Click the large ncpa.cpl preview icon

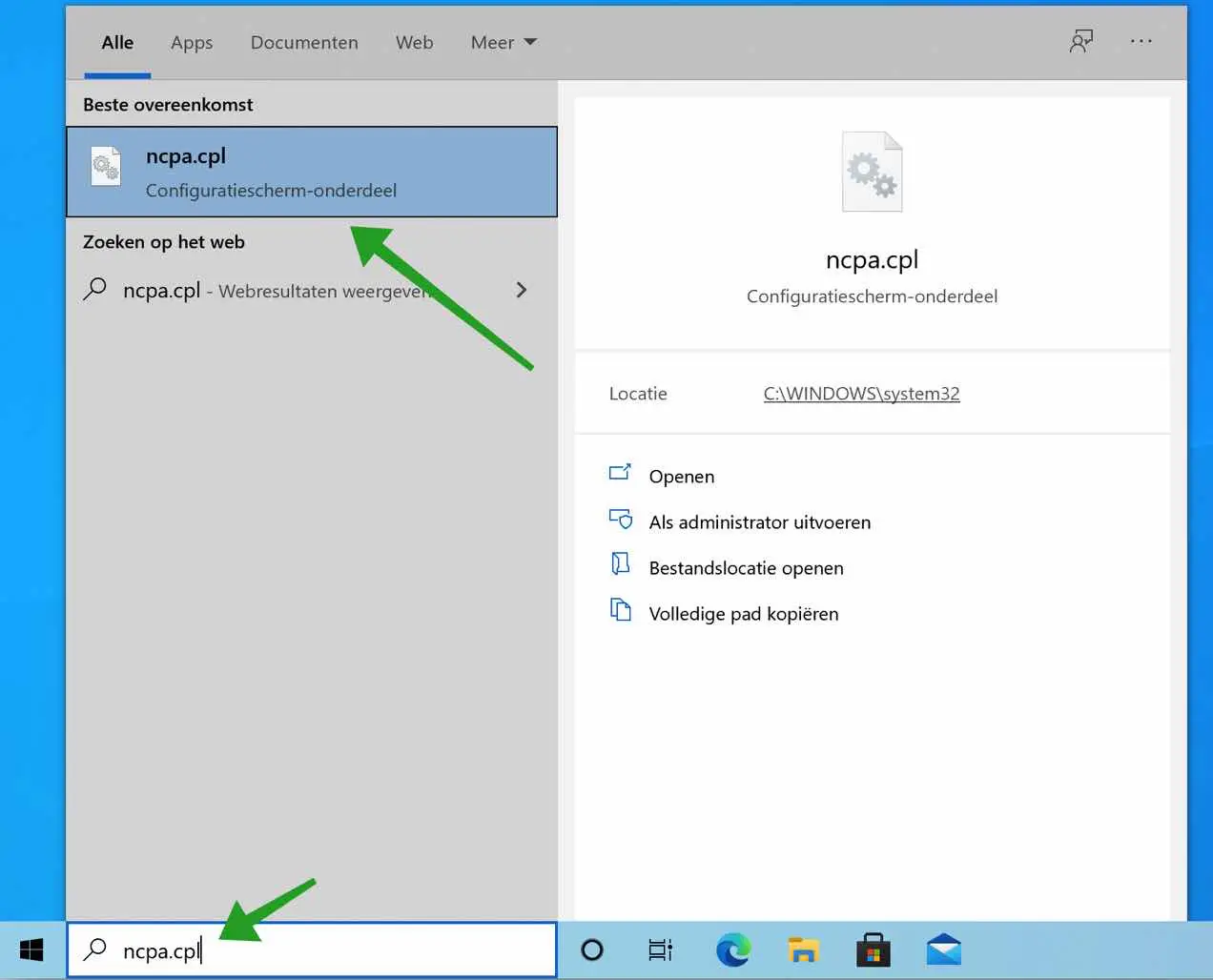[872, 172]
